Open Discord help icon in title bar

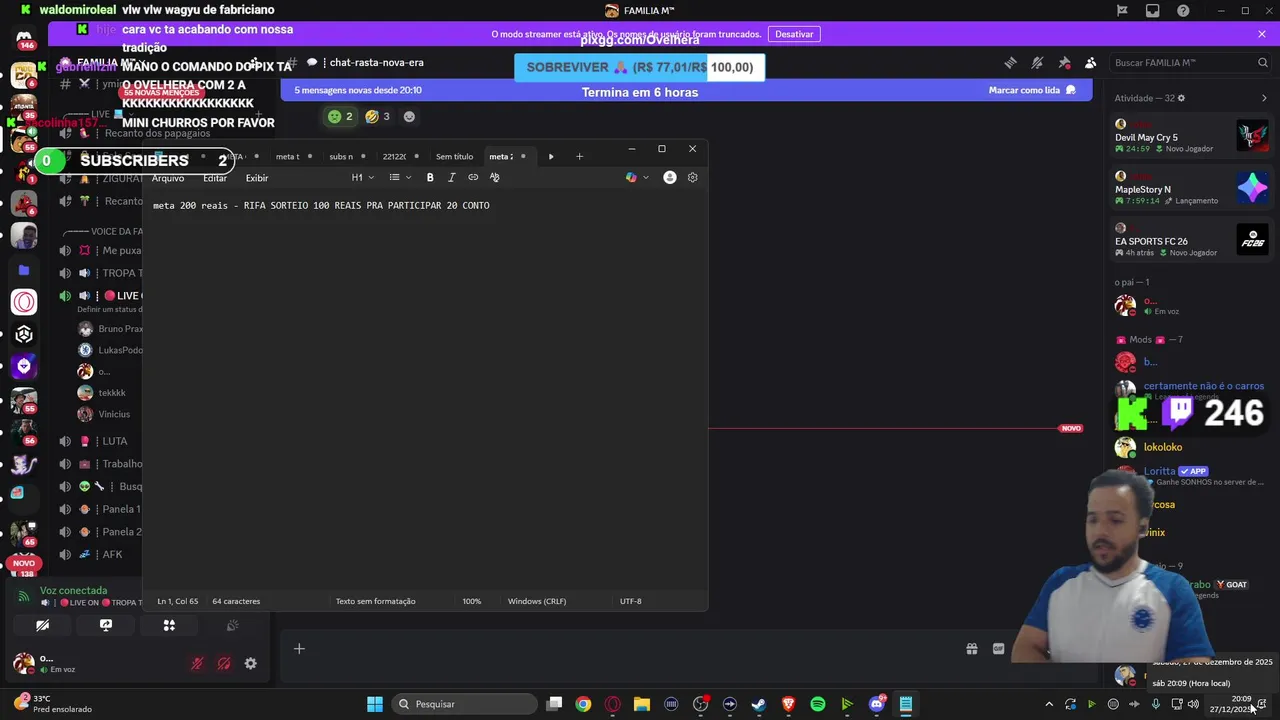pos(1184,11)
